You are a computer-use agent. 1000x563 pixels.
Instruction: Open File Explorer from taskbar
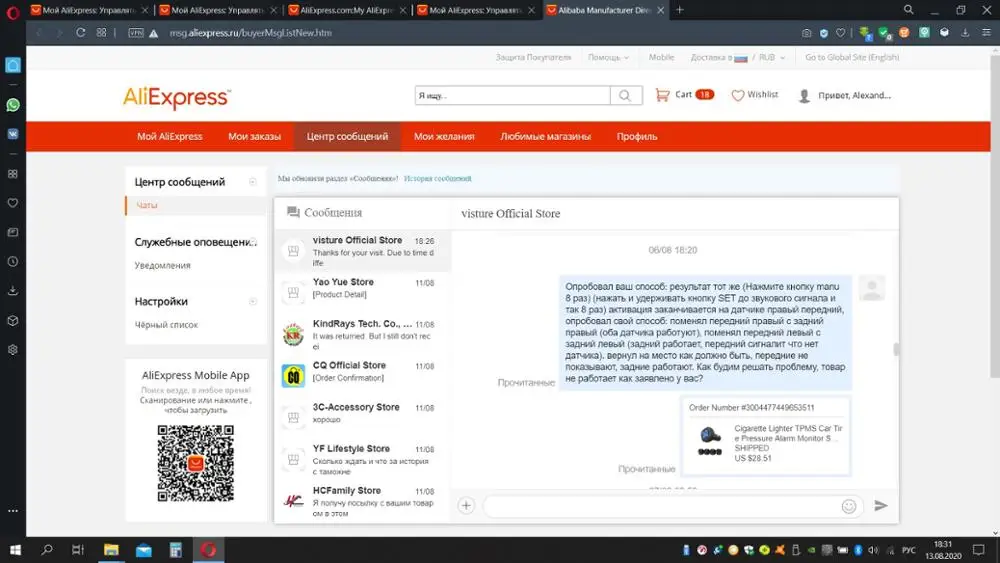[x=111, y=550]
